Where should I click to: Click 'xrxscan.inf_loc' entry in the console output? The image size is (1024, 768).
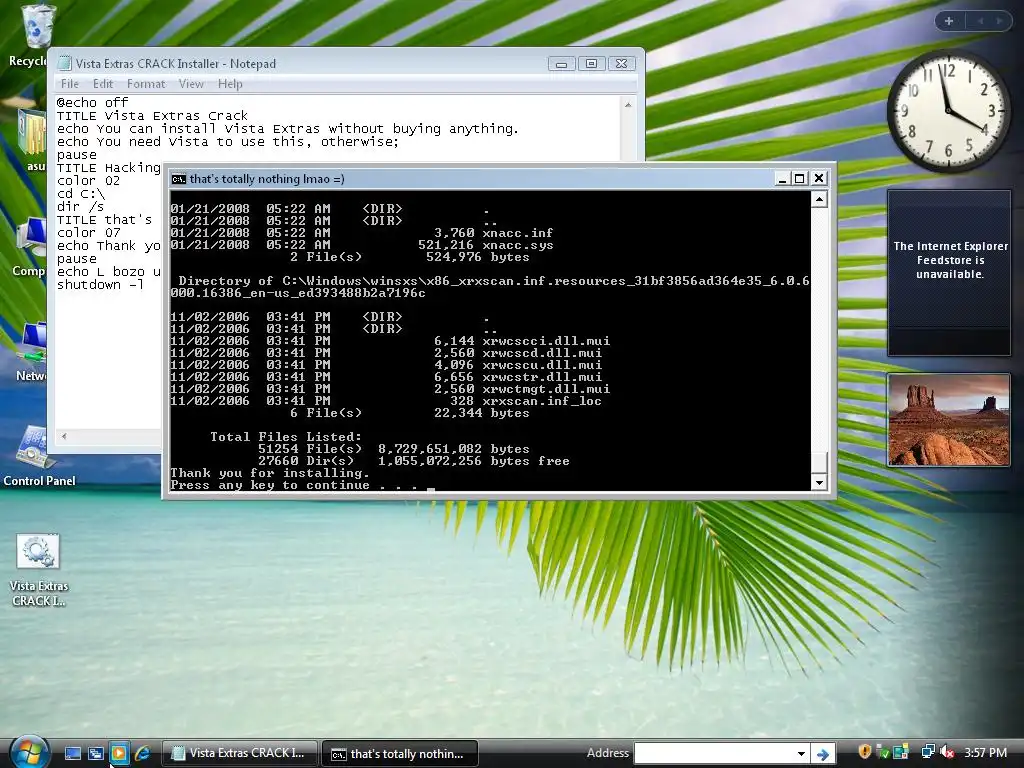[x=541, y=401]
